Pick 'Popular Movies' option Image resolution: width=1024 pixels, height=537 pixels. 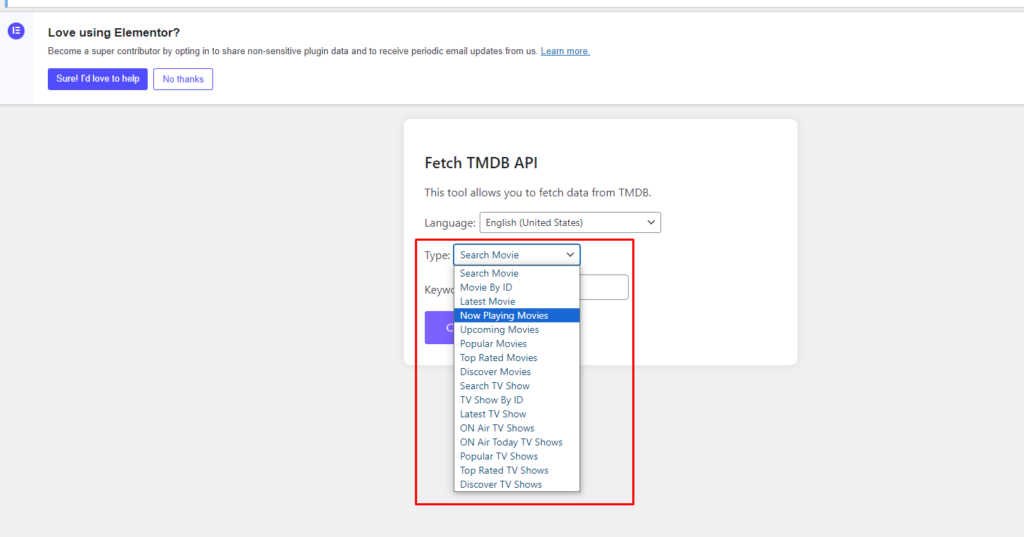point(517,344)
